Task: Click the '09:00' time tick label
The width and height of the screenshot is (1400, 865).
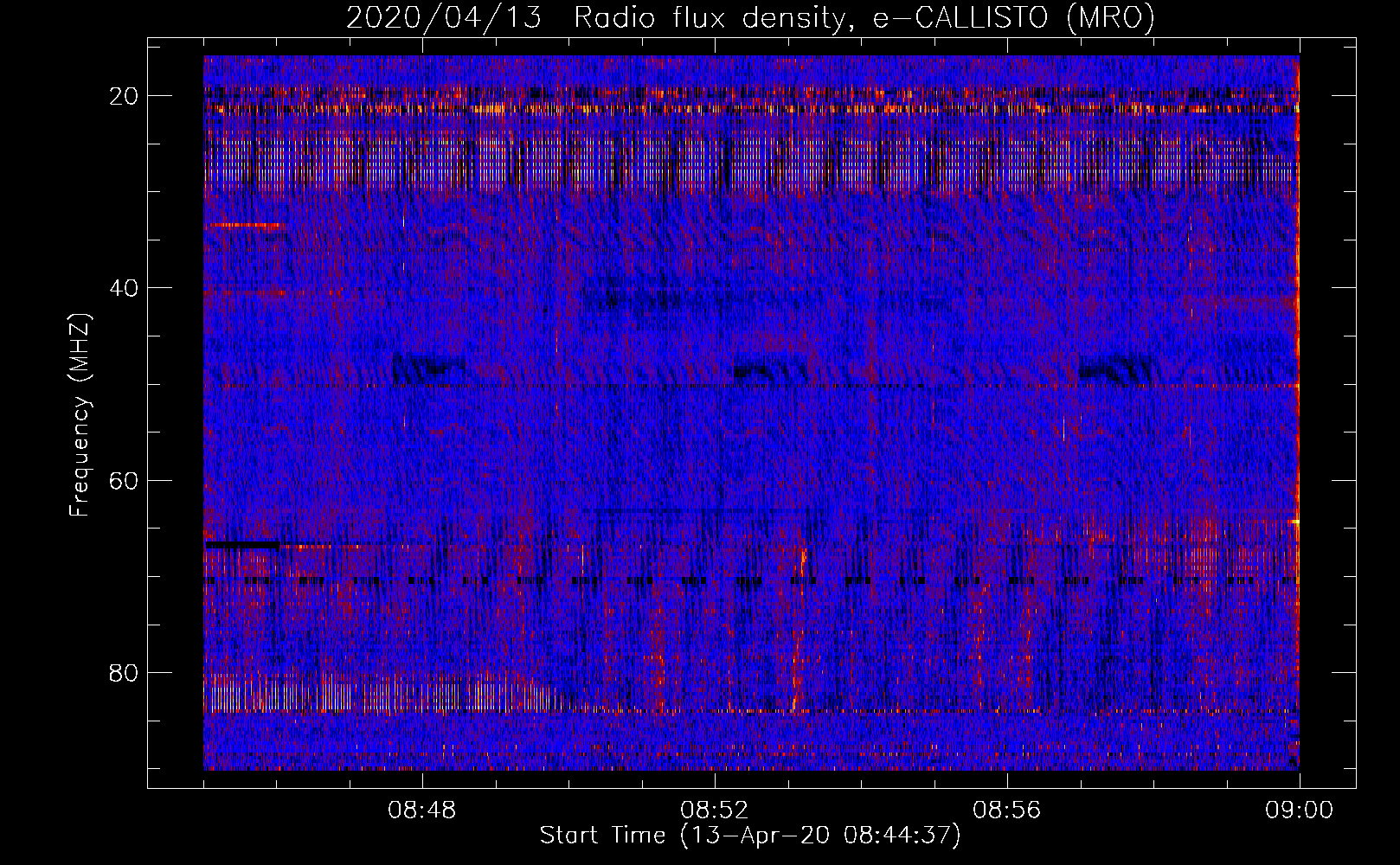Action: 1300,811
